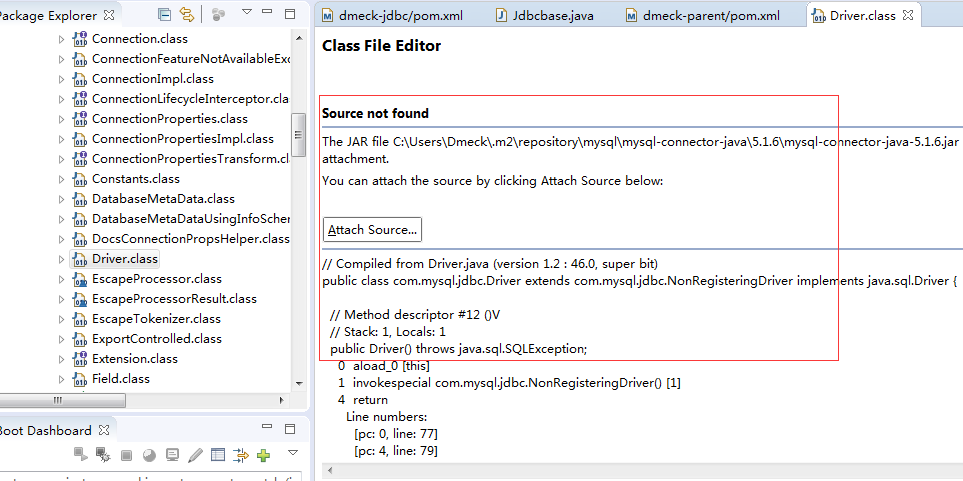This screenshot has width=963, height=481.
Task: Show properties table icon in Boot Dashboard
Action: tap(217, 455)
